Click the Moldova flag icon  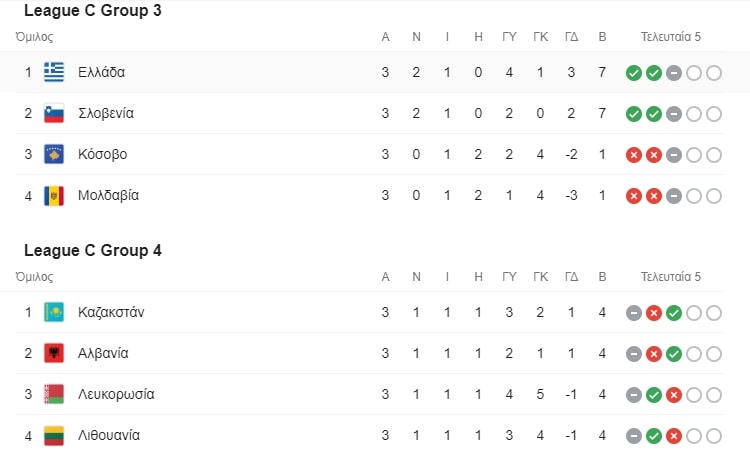[54, 196]
